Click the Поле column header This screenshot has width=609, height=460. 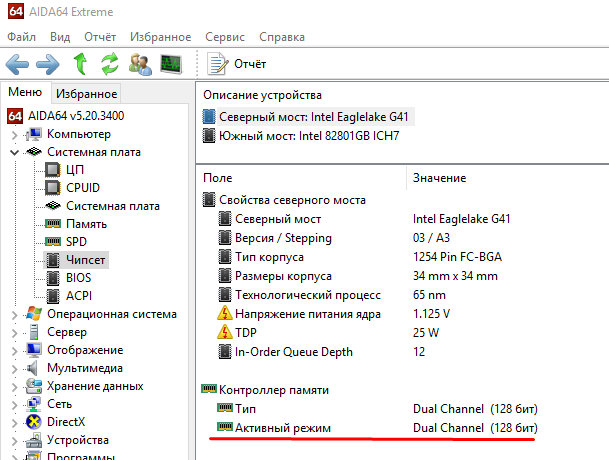click(x=217, y=177)
